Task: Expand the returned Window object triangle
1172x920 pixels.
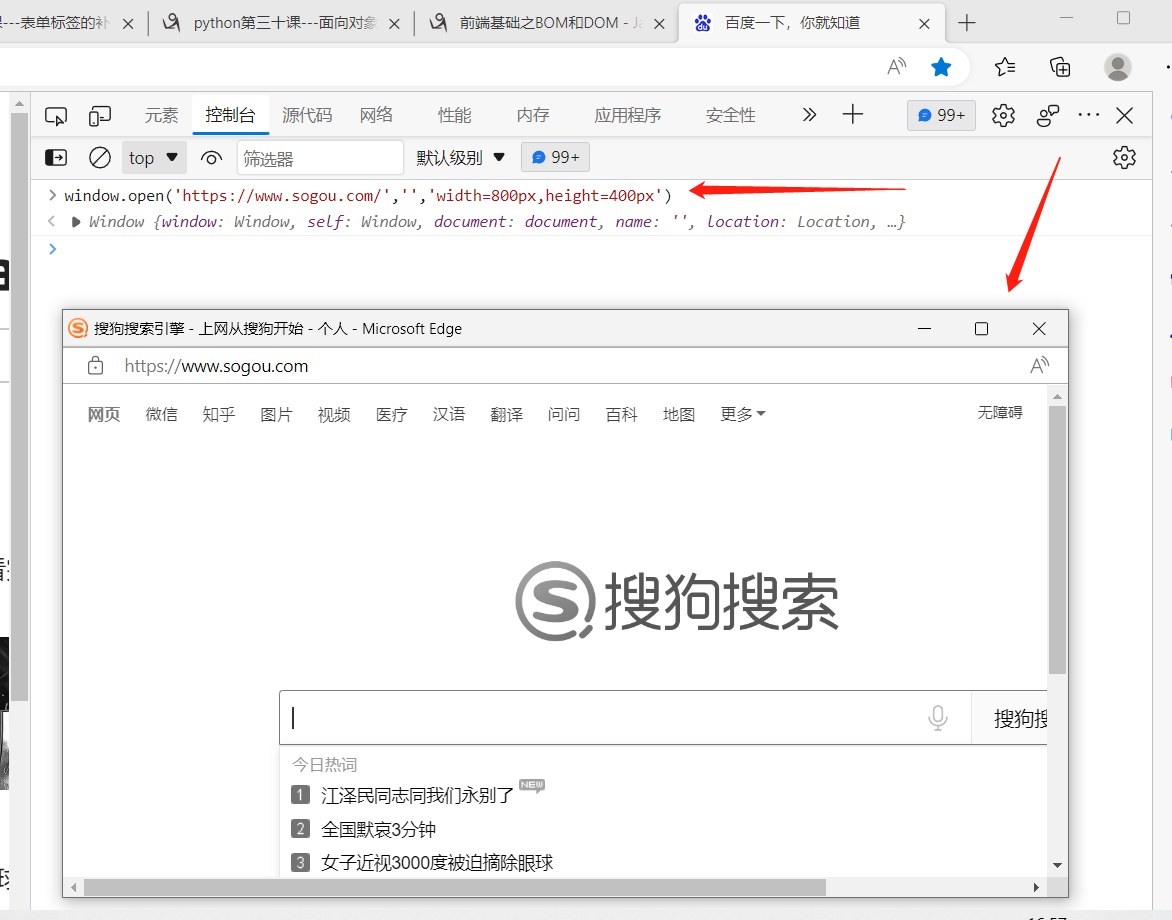Action: [75, 222]
